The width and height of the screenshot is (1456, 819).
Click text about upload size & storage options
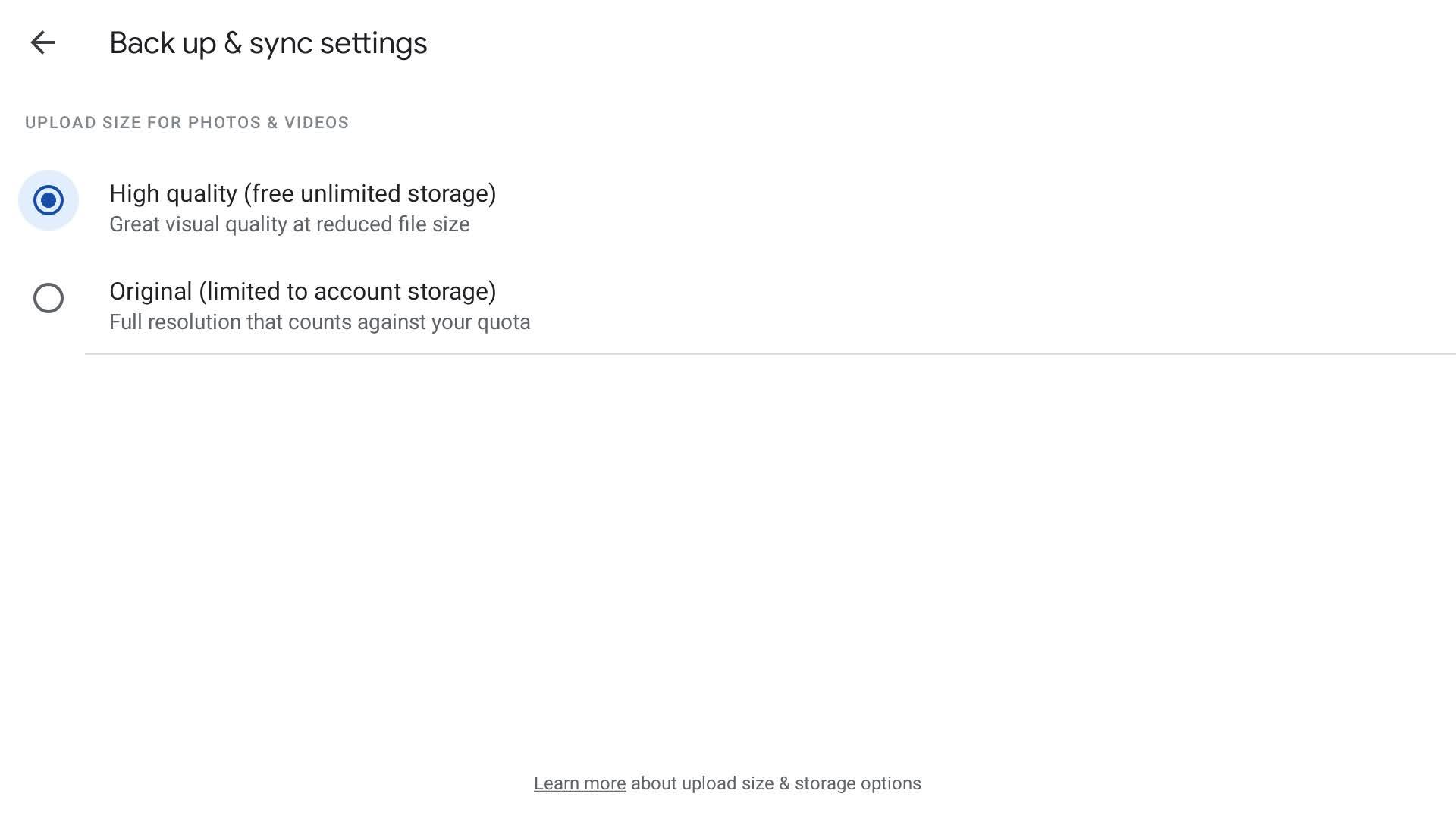click(773, 783)
